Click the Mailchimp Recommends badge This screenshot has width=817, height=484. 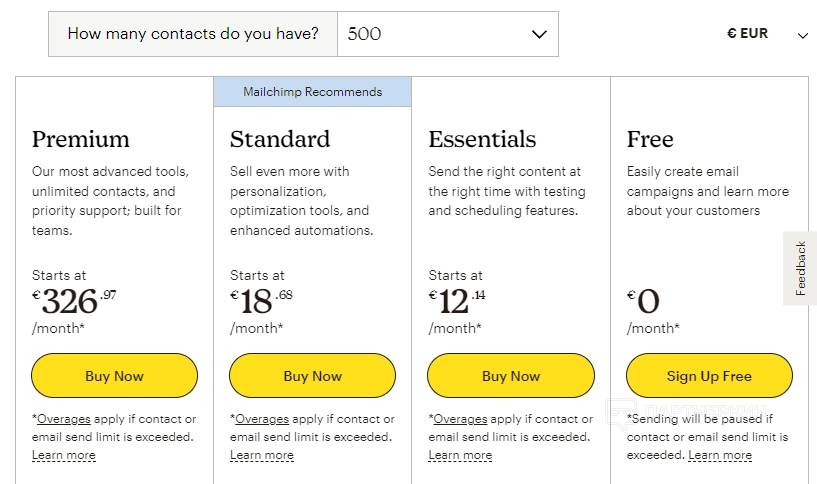coord(312,92)
